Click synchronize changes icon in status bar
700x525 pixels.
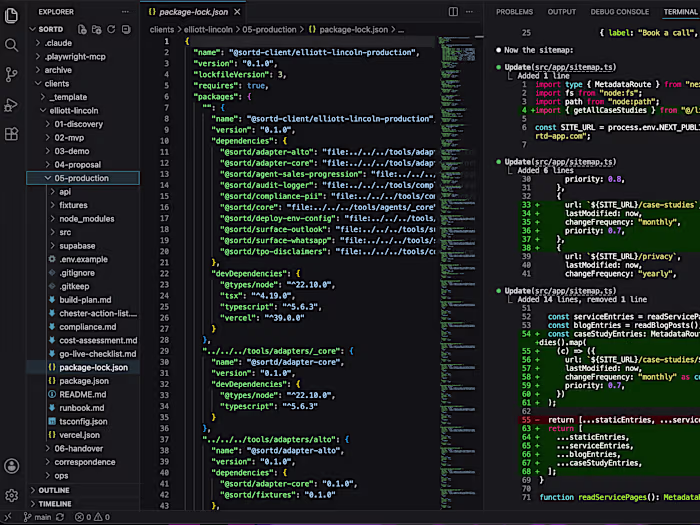(x=60, y=517)
